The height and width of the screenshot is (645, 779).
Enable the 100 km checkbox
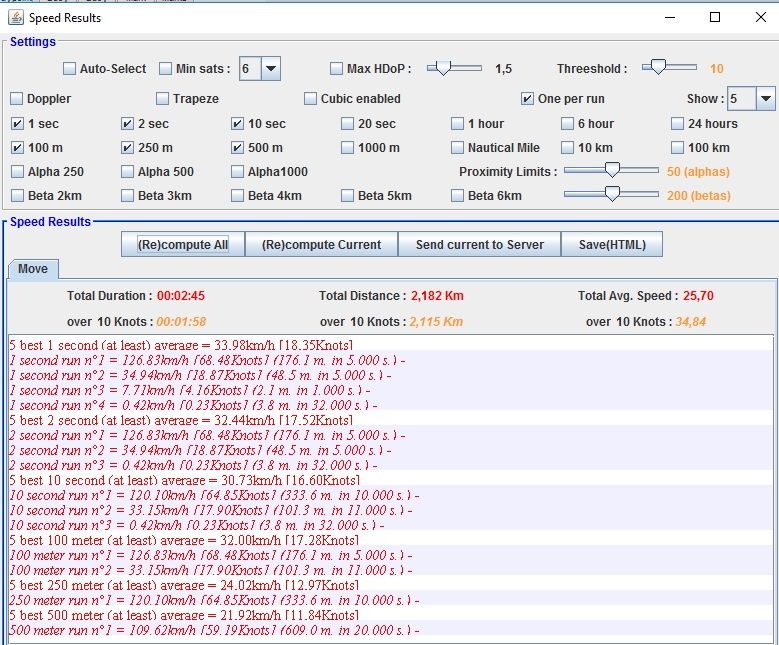[x=678, y=147]
